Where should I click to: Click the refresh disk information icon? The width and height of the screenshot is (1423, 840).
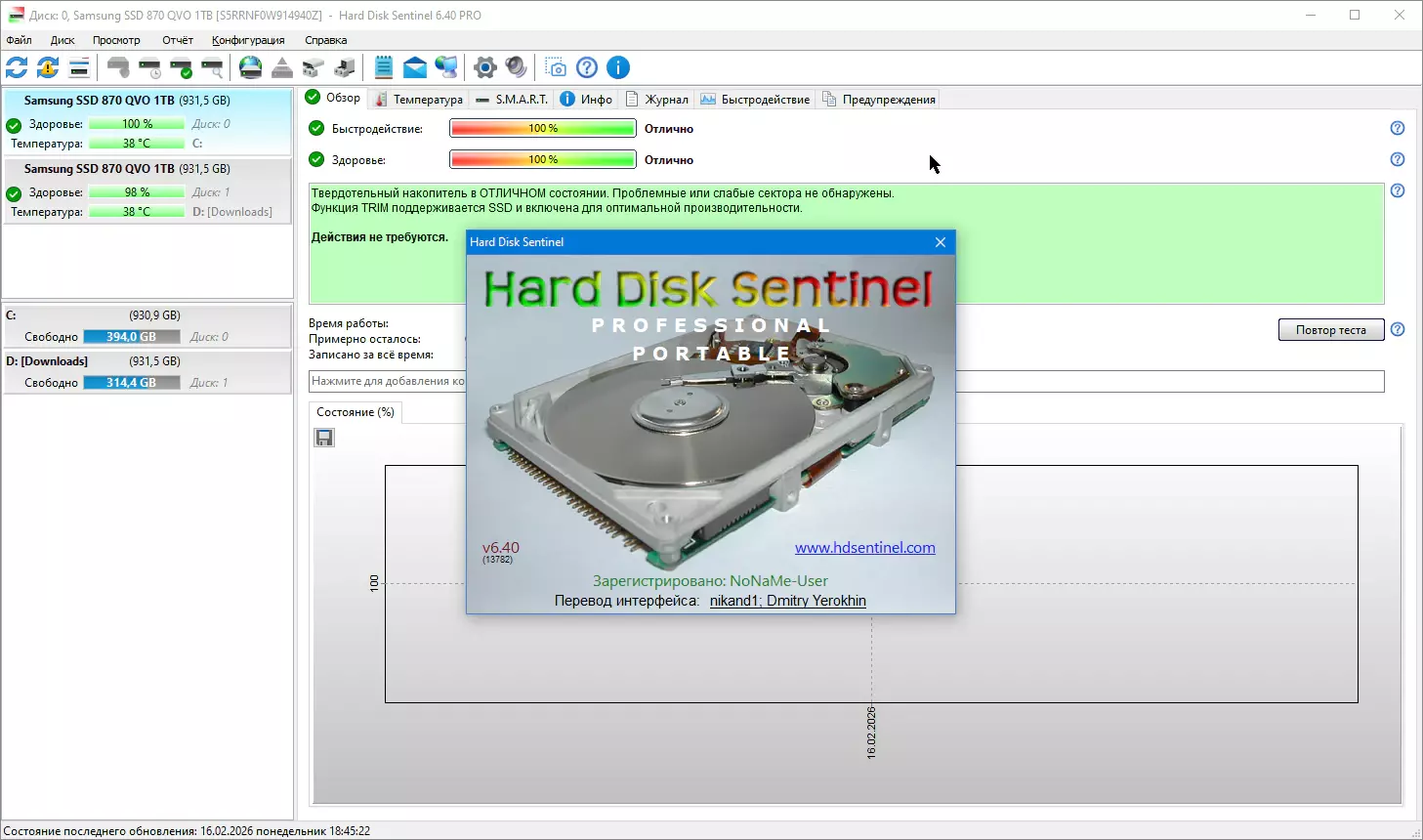17,67
